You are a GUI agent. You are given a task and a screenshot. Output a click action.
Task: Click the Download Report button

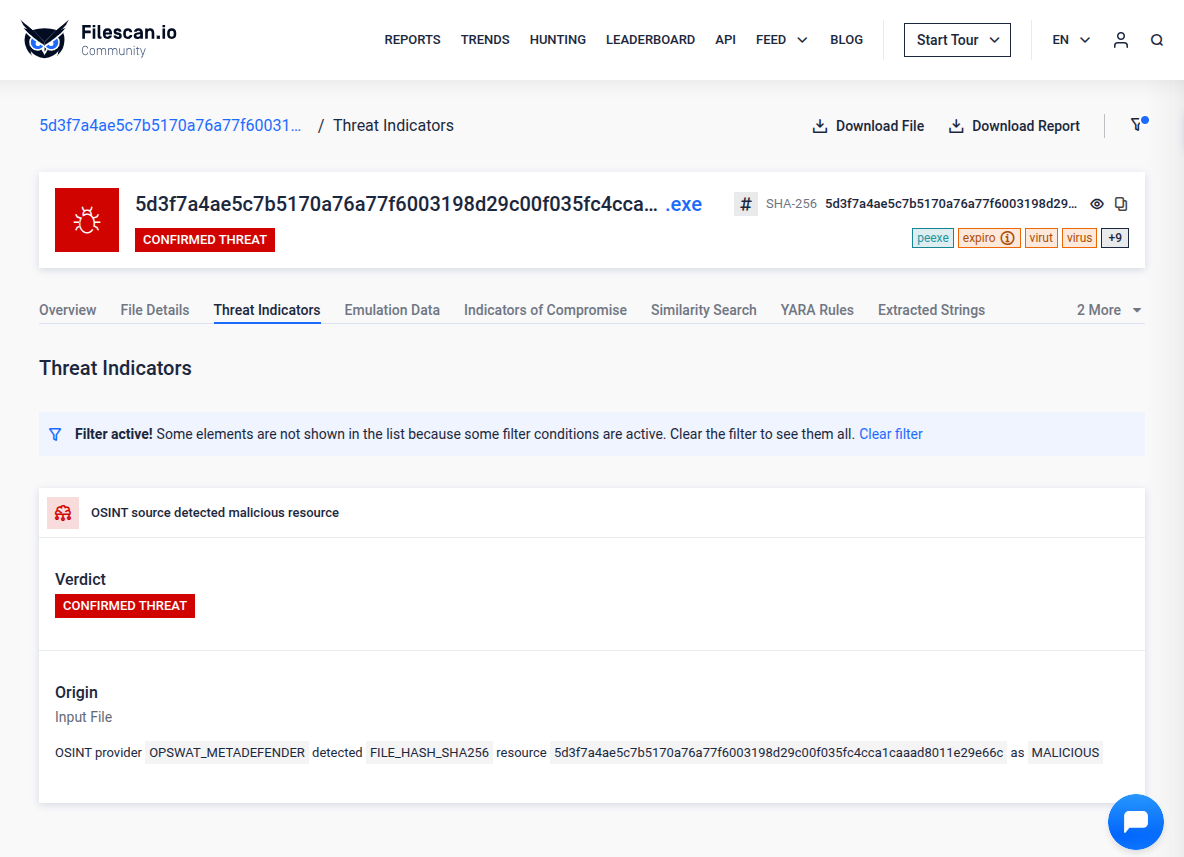tap(1014, 126)
